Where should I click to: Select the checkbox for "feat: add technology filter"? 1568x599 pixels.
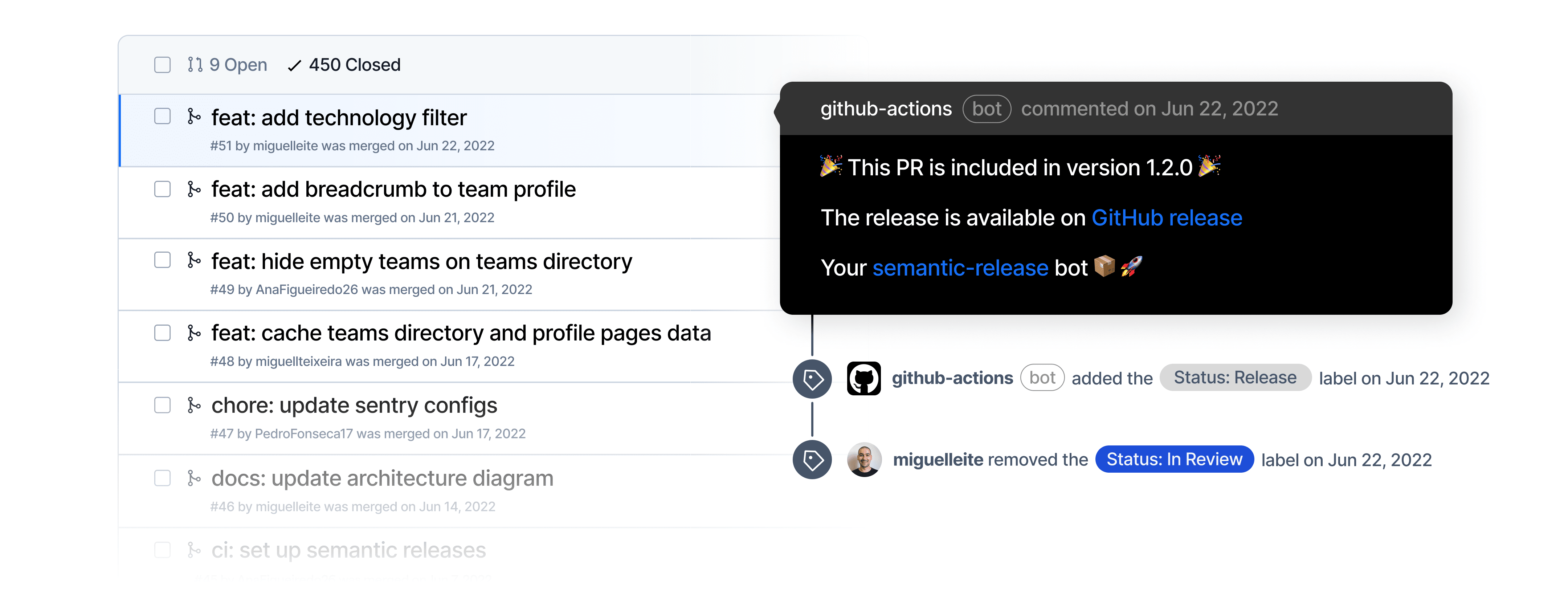[162, 116]
